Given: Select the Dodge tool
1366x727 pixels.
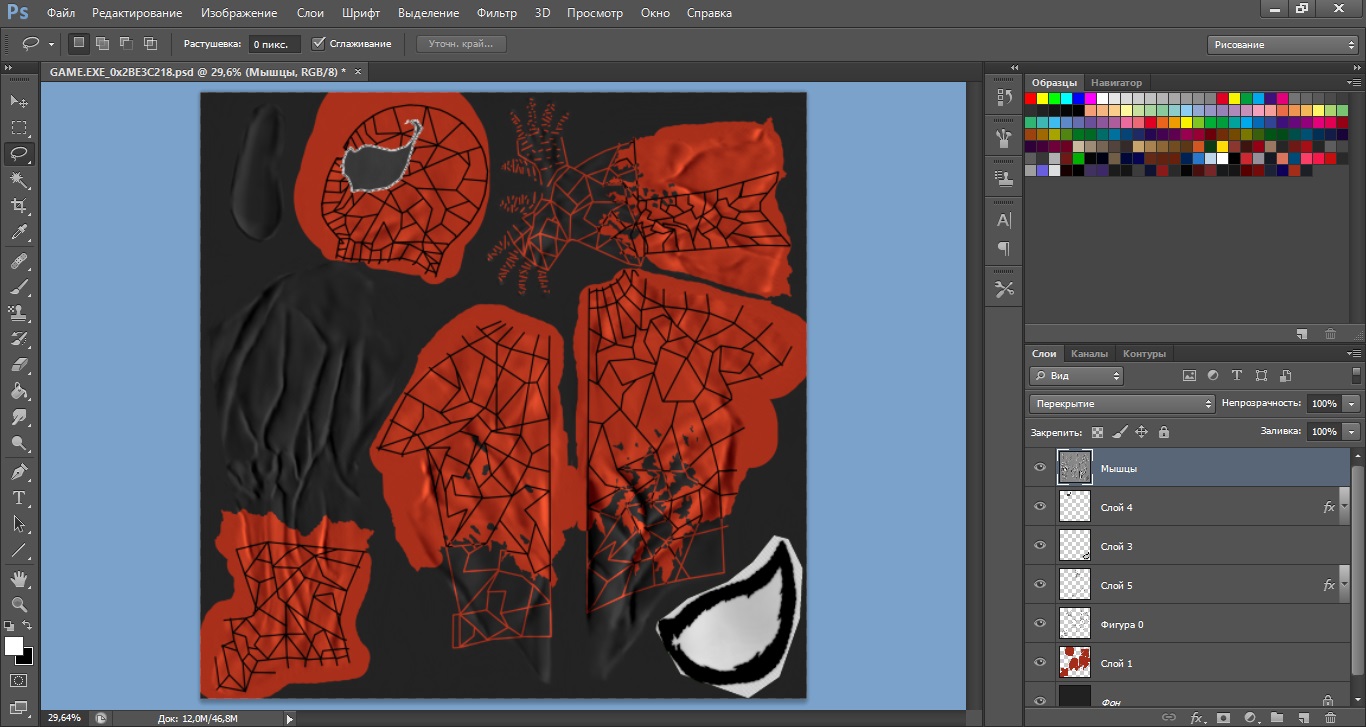Looking at the screenshot, I should 19,443.
